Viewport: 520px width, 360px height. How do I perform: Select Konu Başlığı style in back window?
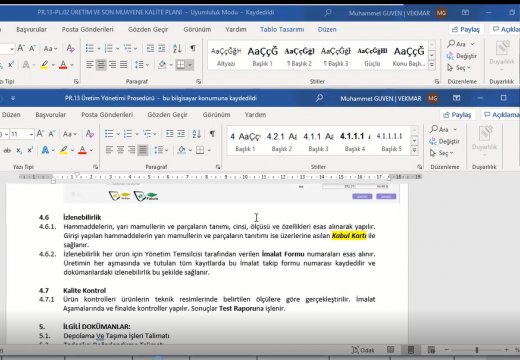[x=409, y=56]
